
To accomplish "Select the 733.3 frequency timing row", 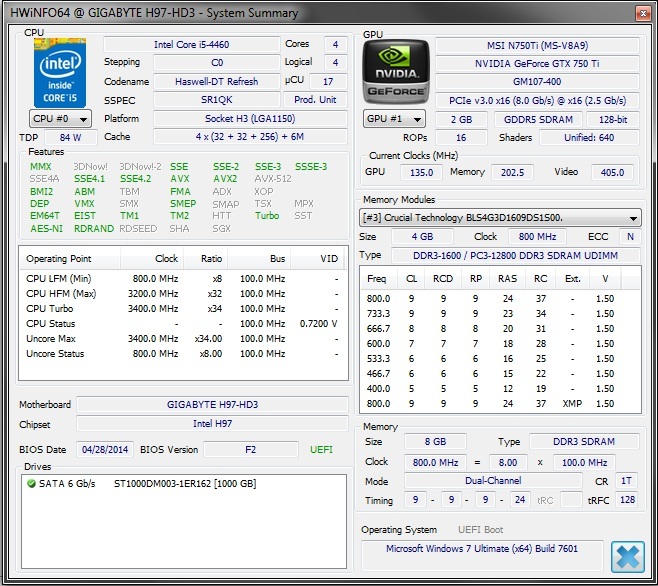I will (x=500, y=314).
